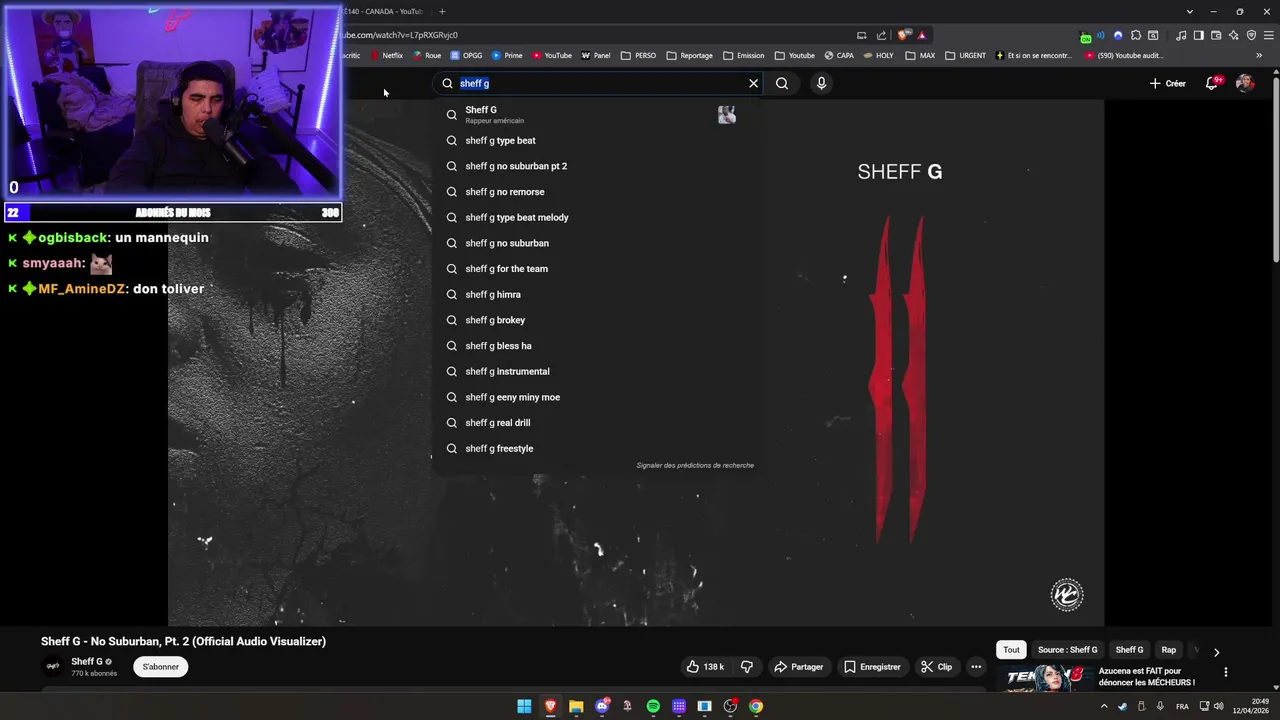Like the video with the thumbs-up button
Screen dimensions: 1280x720
pos(705,667)
